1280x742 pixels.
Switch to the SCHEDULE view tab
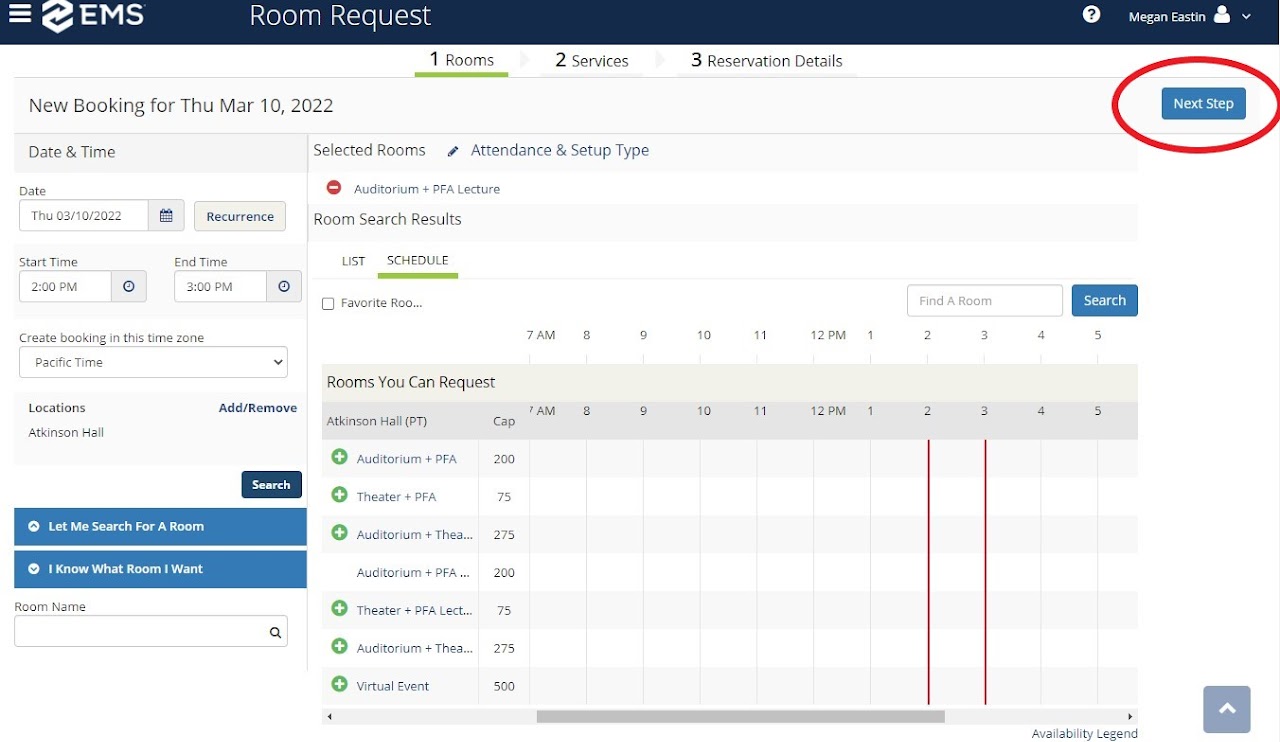click(x=417, y=260)
